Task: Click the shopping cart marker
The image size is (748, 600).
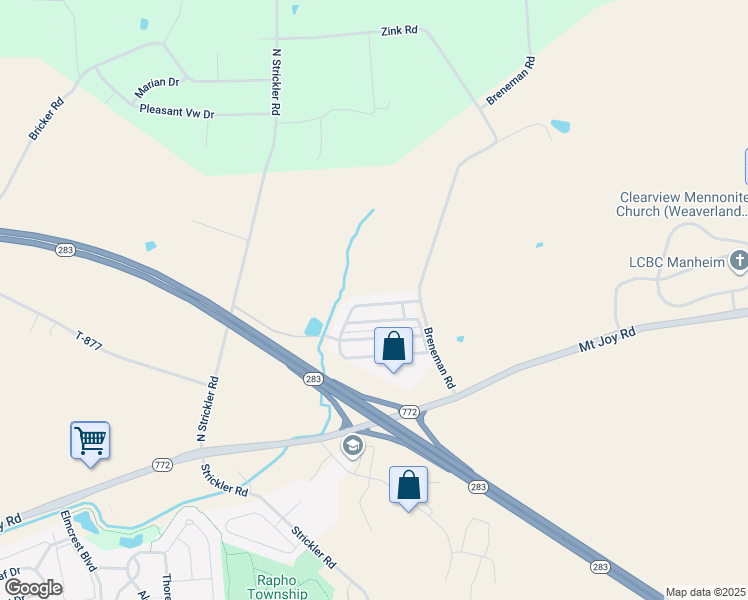Action: tap(90, 444)
